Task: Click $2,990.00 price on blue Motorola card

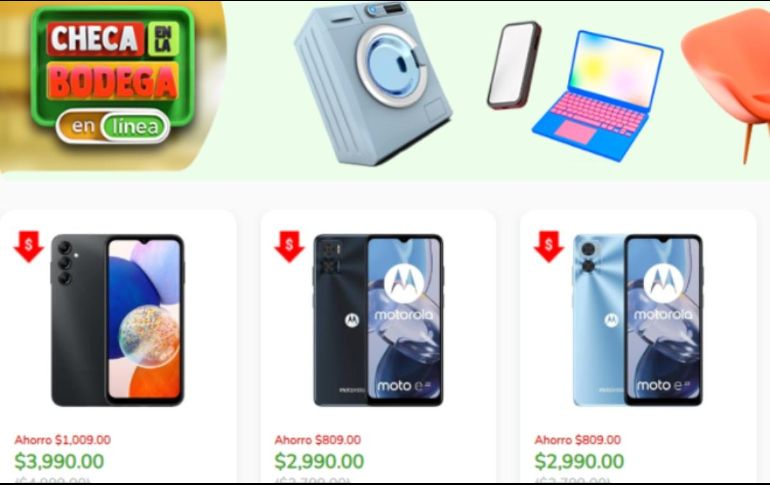Action: click(x=579, y=461)
